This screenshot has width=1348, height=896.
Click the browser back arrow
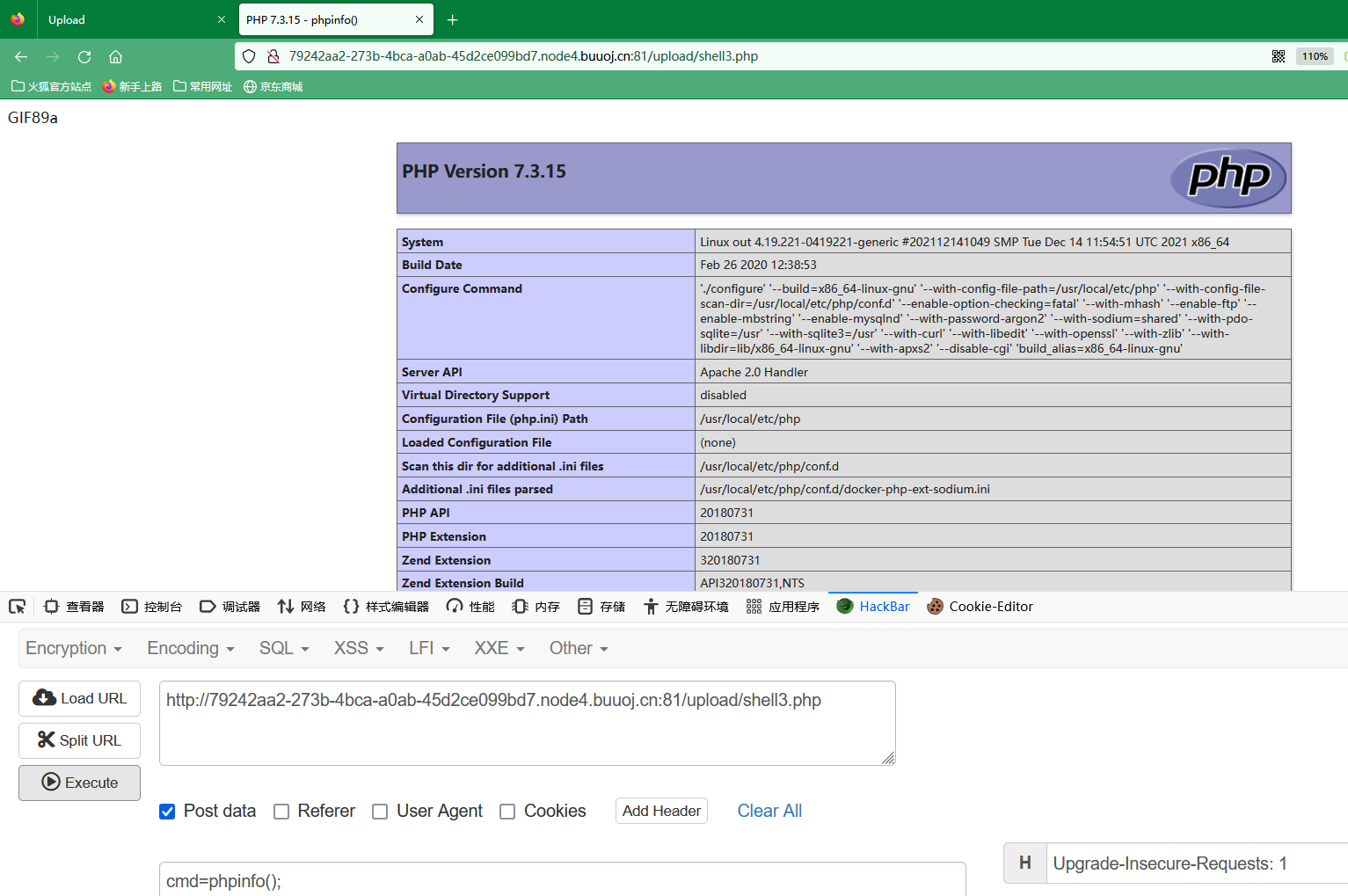pos(21,56)
